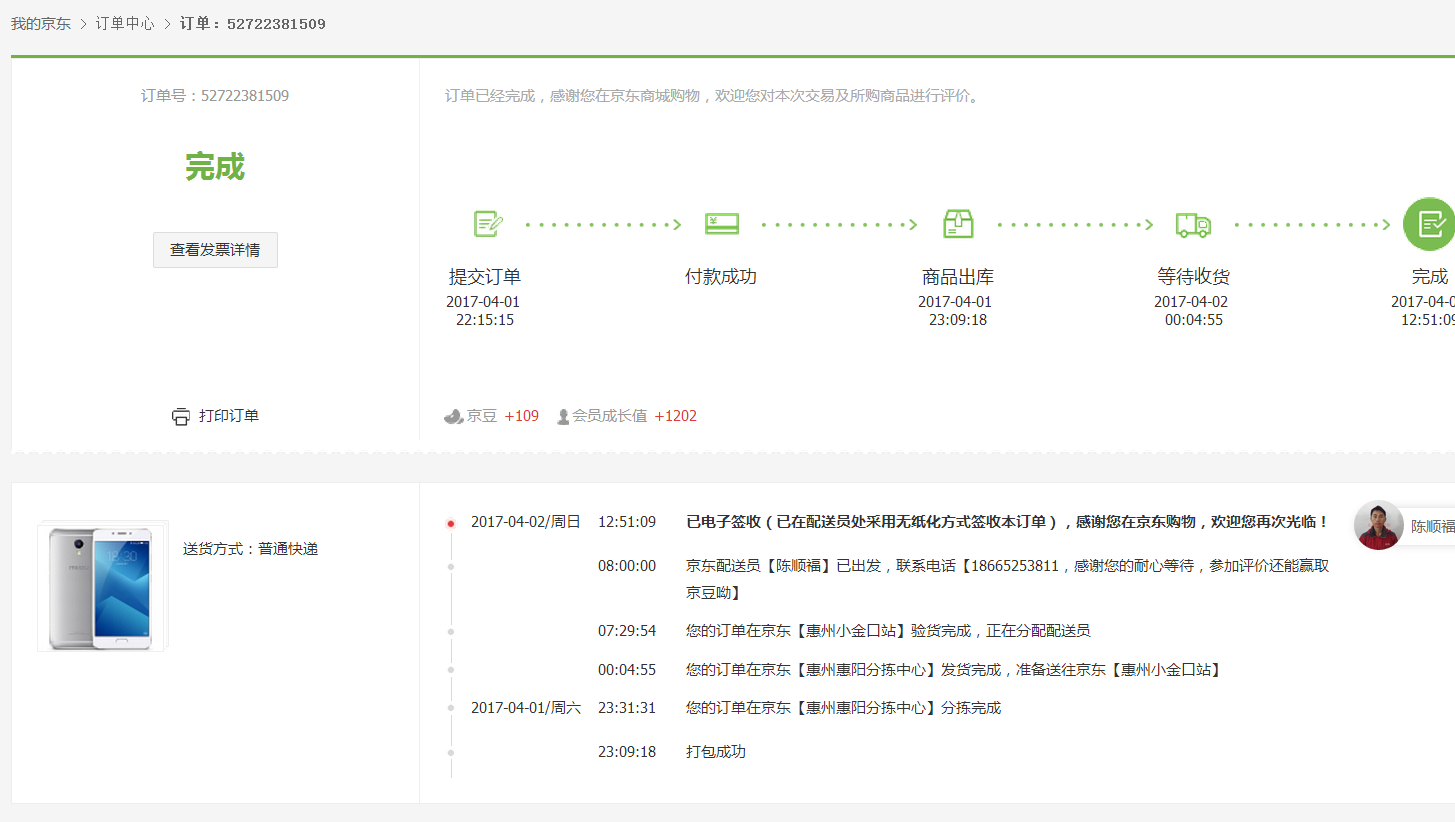Click the payment success (付款成功) card icon
This screenshot has width=1455, height=822.
[722, 224]
